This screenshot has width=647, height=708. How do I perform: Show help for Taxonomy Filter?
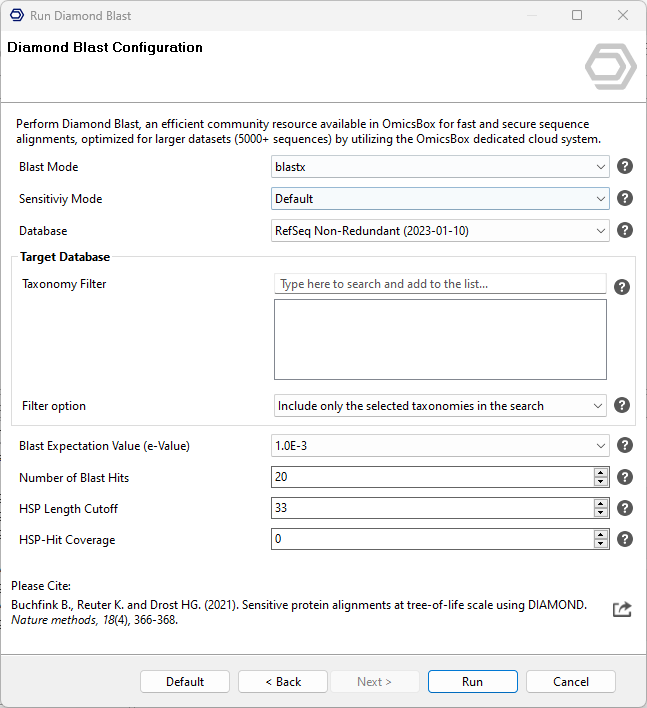pos(621,287)
